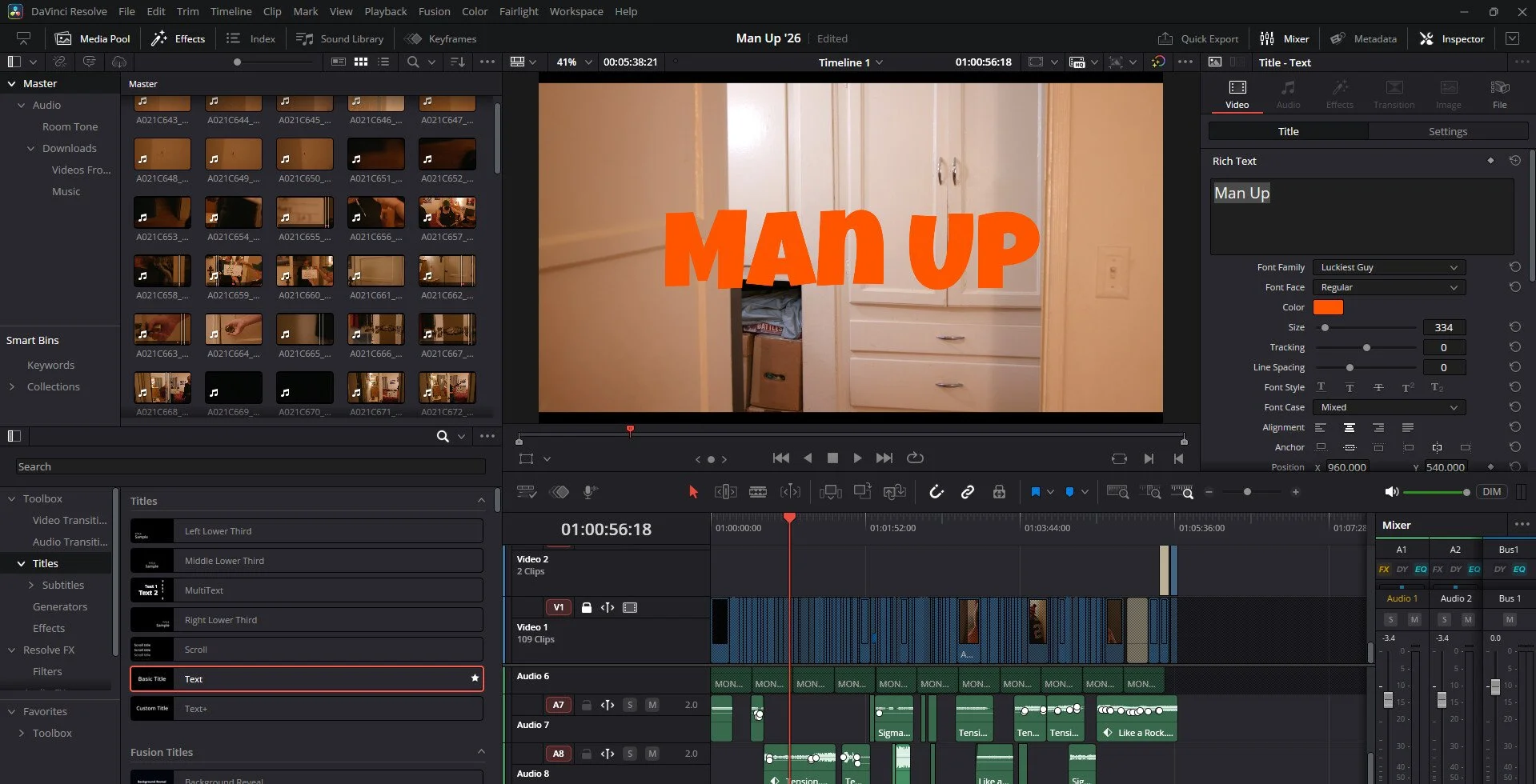Switch to the Inspector Settings tab

point(1448,131)
